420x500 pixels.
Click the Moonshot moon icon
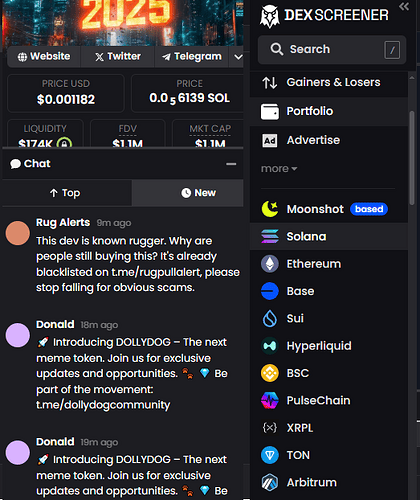(x=270, y=209)
